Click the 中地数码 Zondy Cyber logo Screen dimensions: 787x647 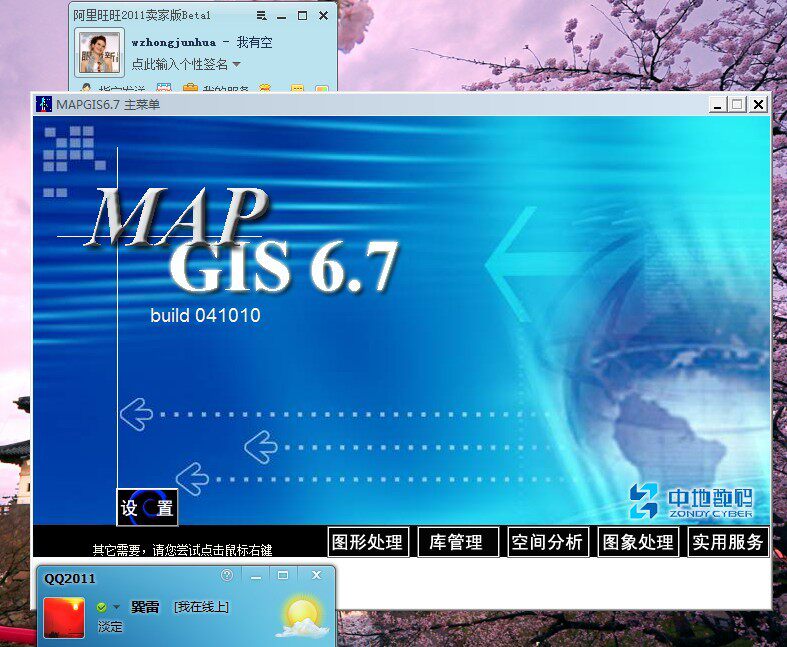692,501
